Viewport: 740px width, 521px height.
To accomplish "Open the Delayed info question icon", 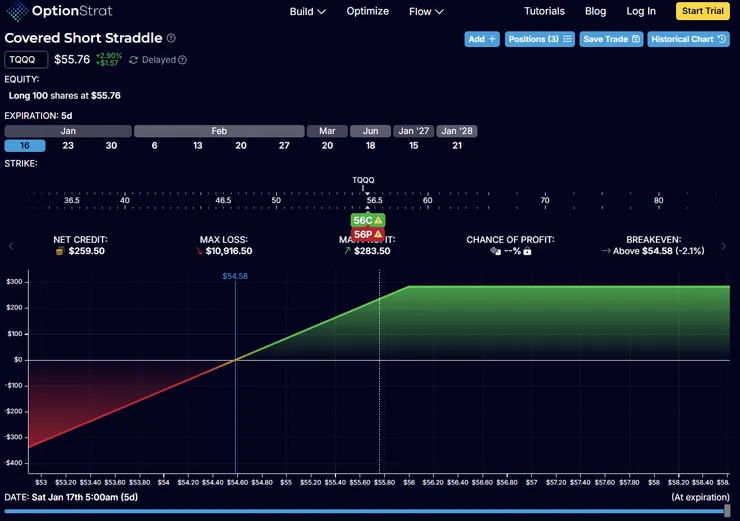I will [183, 60].
